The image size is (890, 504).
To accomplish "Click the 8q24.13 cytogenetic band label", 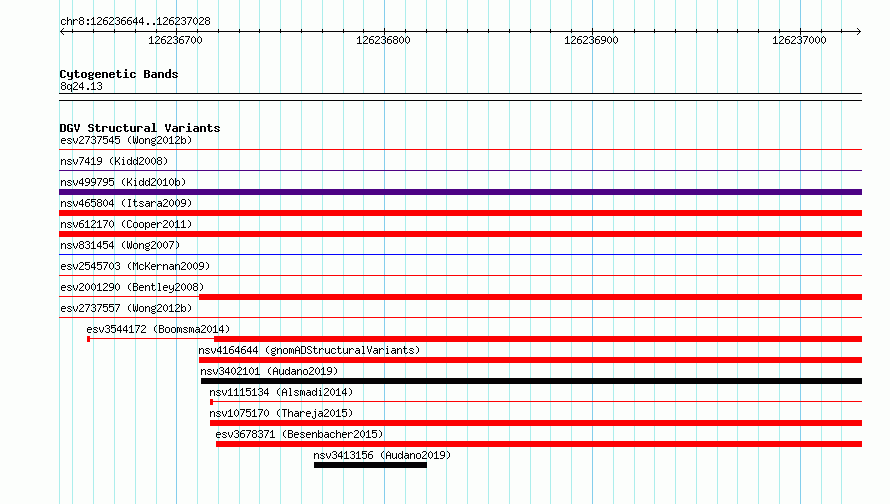I will coord(81,87).
